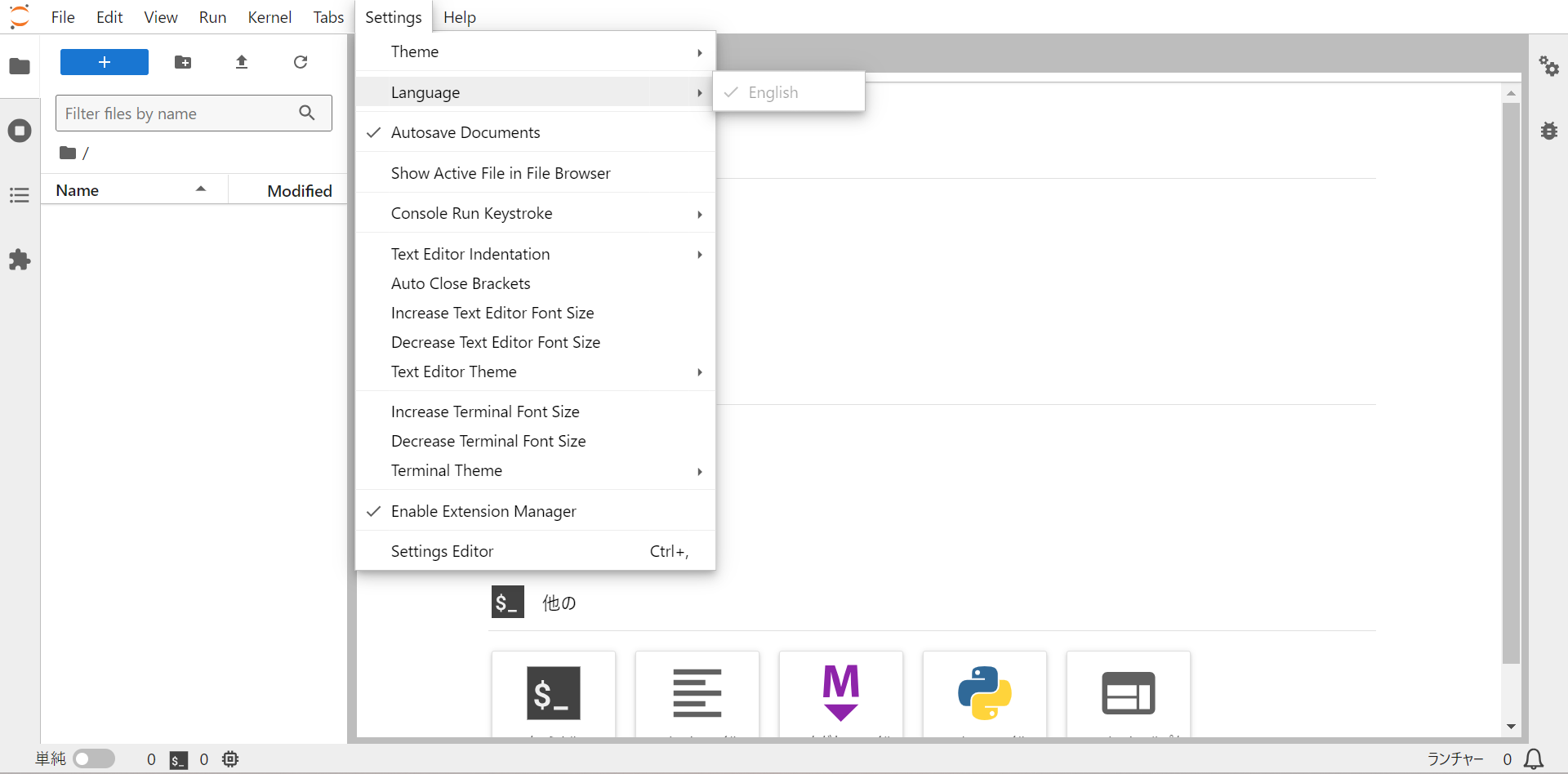Open the Kernel menu

tap(269, 17)
